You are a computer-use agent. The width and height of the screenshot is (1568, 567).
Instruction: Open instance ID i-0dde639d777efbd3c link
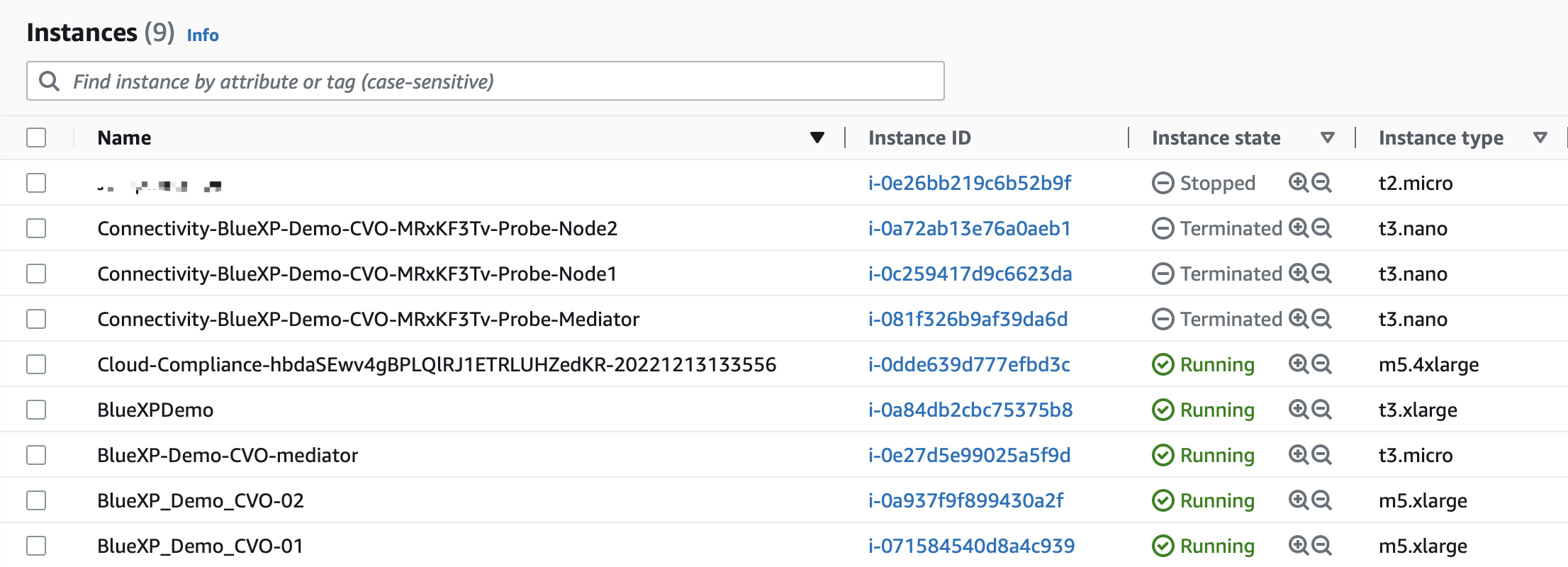point(969,364)
